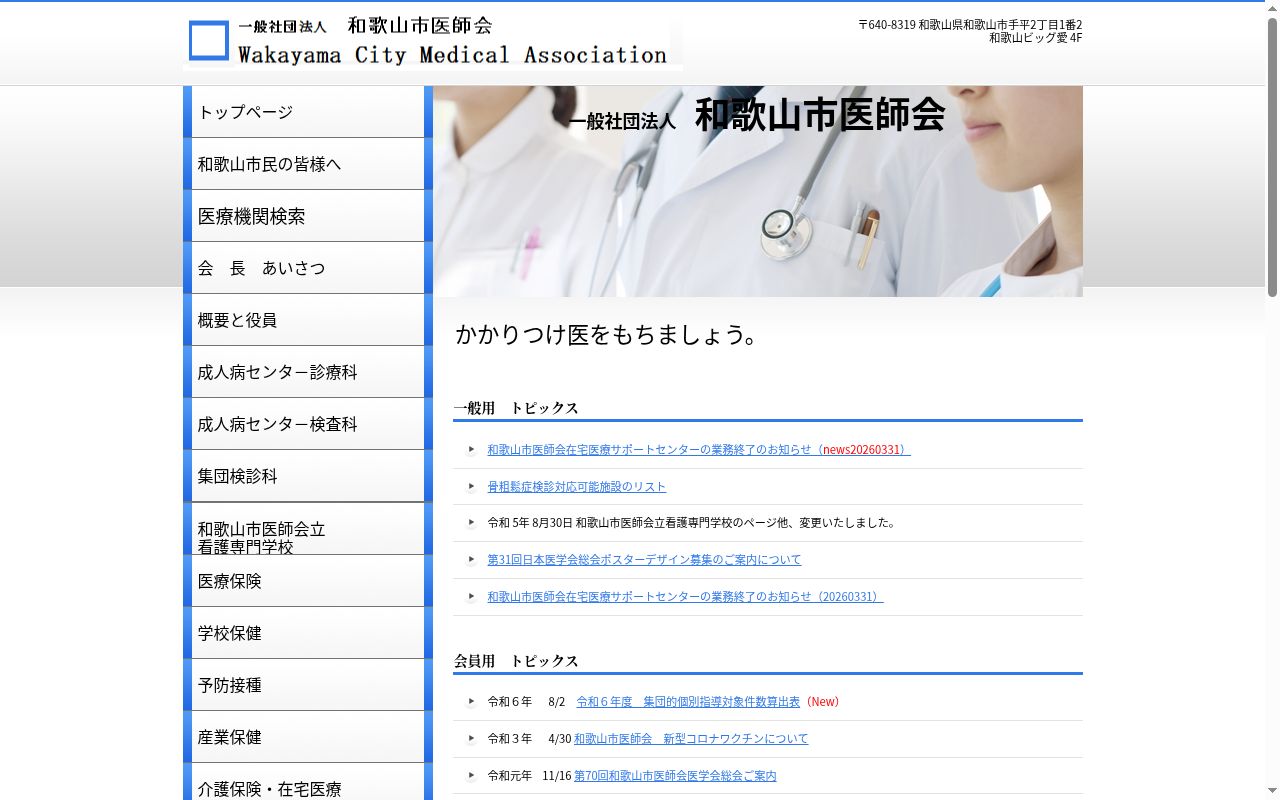Open 和歌山市医師会 新型コロナワクチンについて link

691,739
